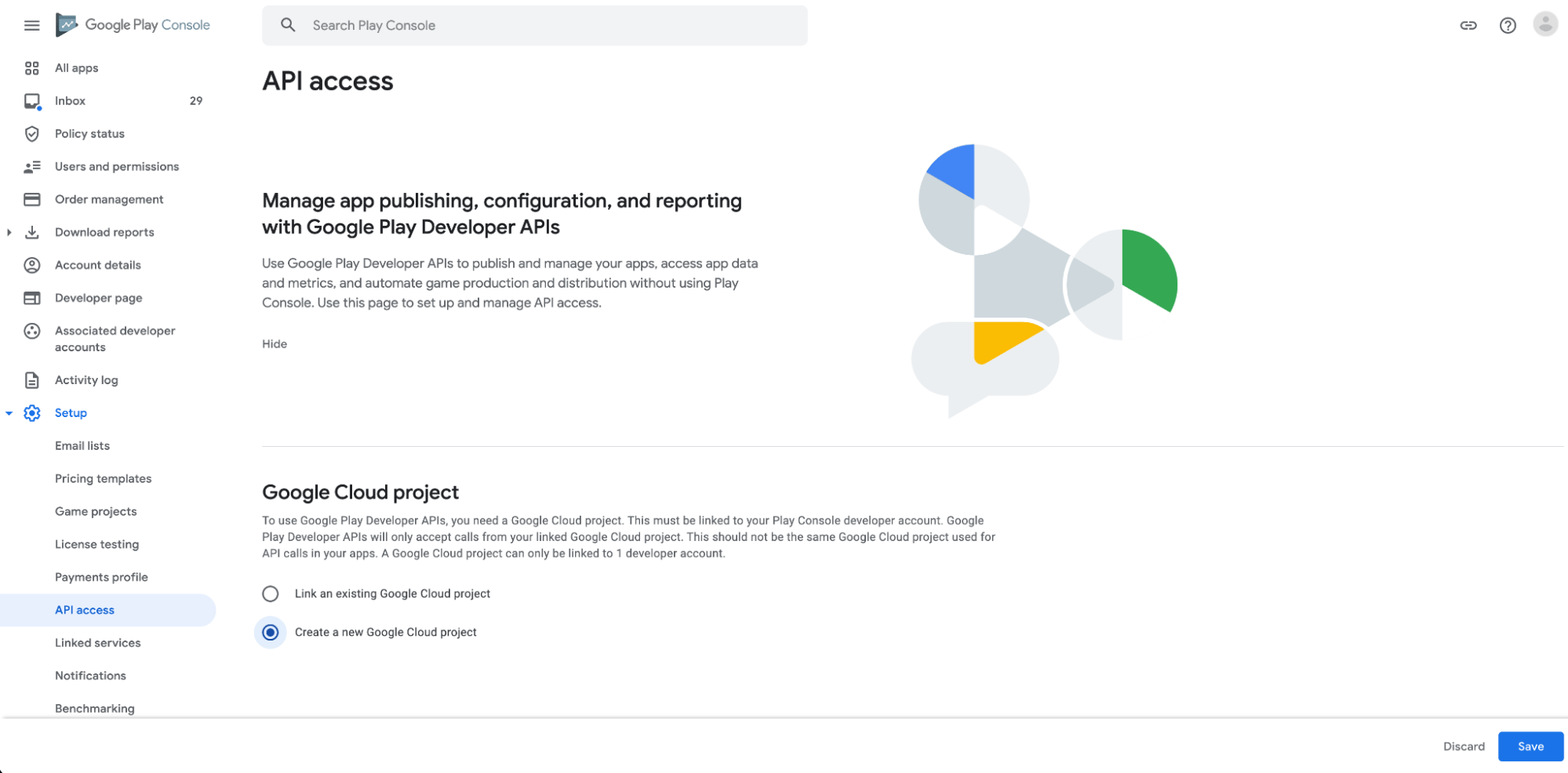Select Create a new Google Cloud project
This screenshot has height=773, width=1568.
pyautogui.click(x=270, y=632)
